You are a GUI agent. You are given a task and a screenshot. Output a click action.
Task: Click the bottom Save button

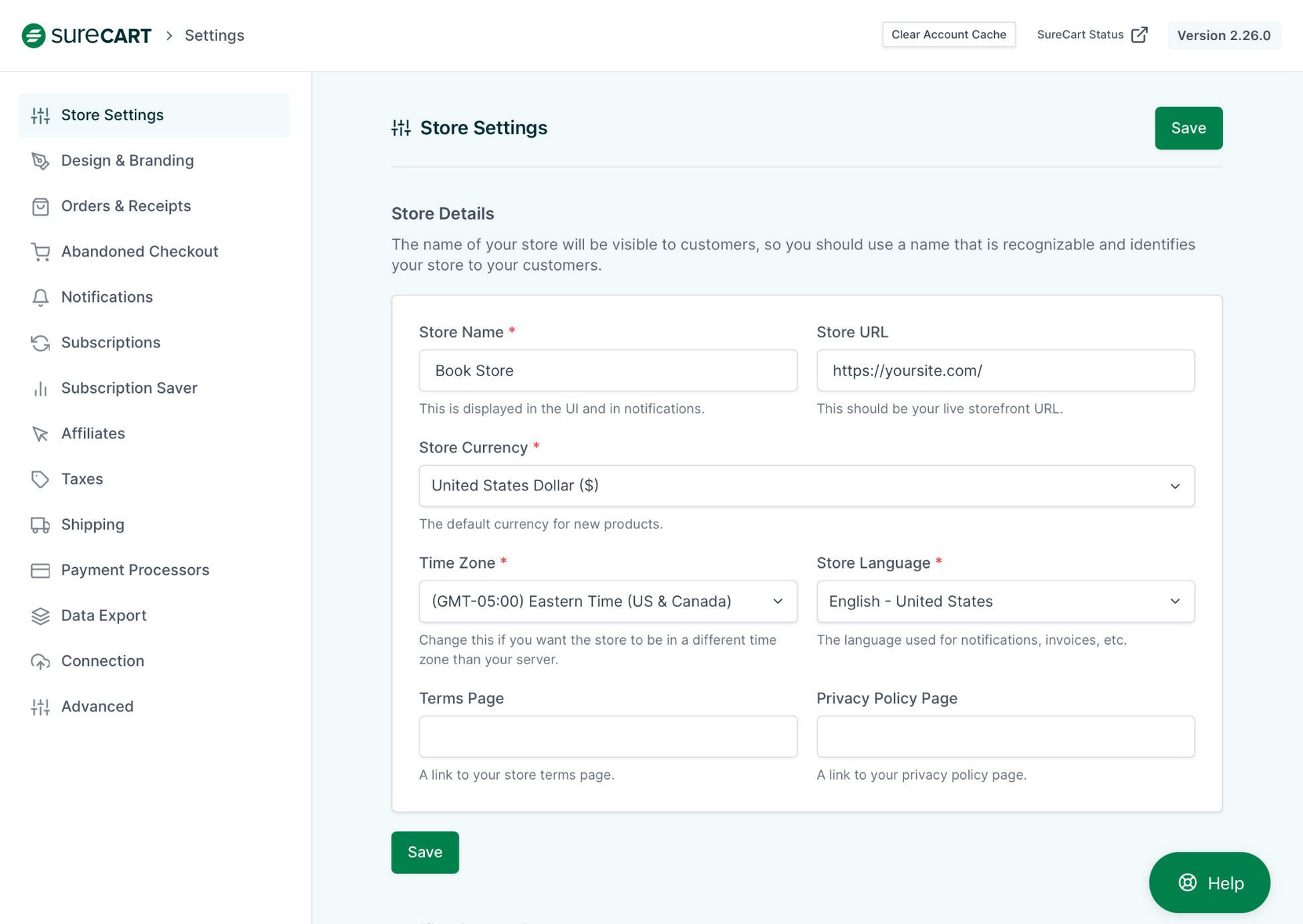coord(425,853)
